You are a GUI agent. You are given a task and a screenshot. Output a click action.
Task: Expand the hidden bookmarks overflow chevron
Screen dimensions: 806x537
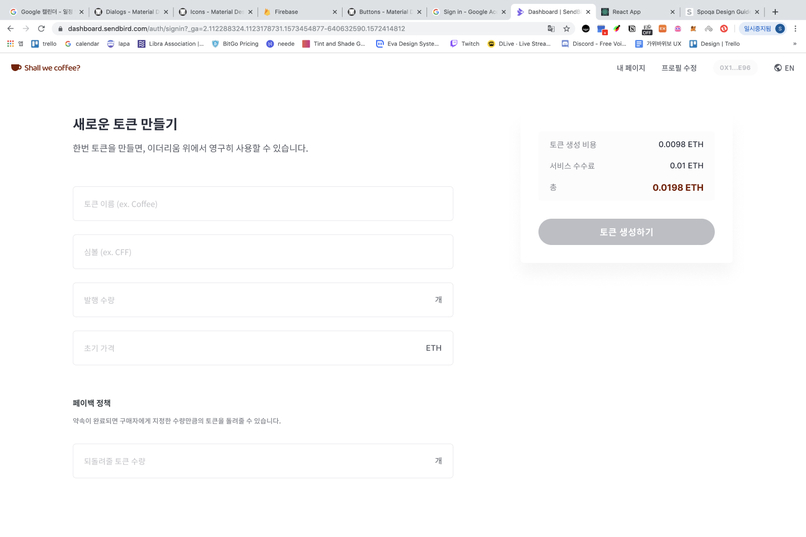795,44
